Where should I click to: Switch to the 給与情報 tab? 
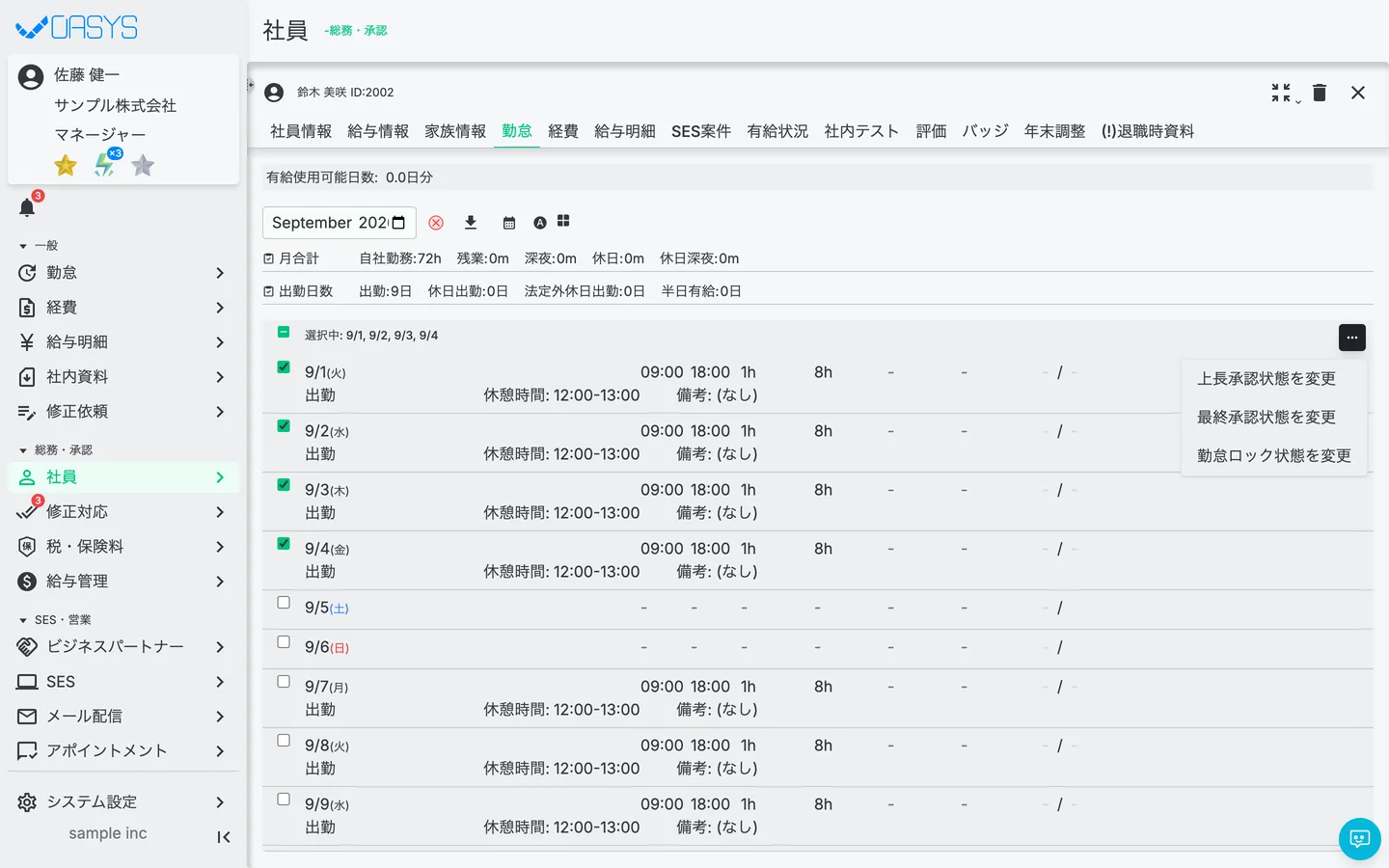(x=378, y=131)
